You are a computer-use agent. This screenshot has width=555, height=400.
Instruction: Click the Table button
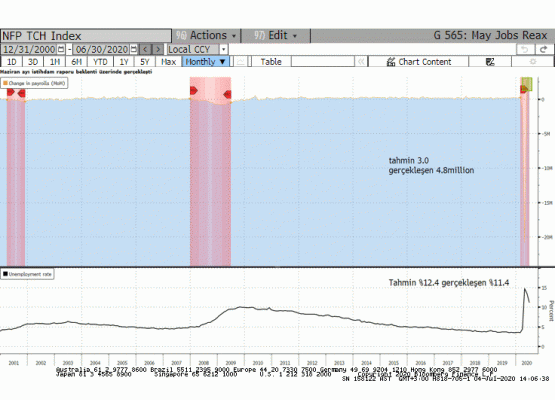[x=271, y=62]
